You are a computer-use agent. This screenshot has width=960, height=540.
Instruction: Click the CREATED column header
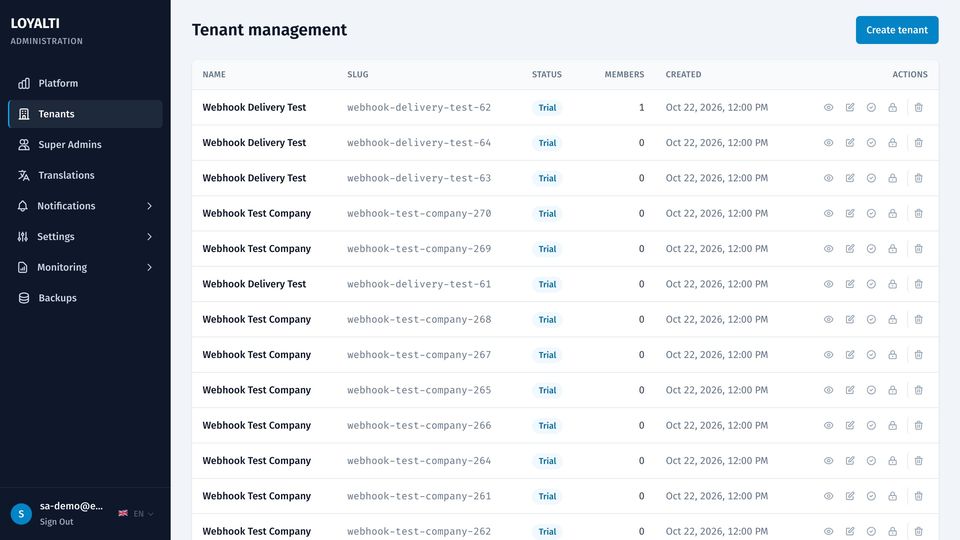click(x=683, y=74)
